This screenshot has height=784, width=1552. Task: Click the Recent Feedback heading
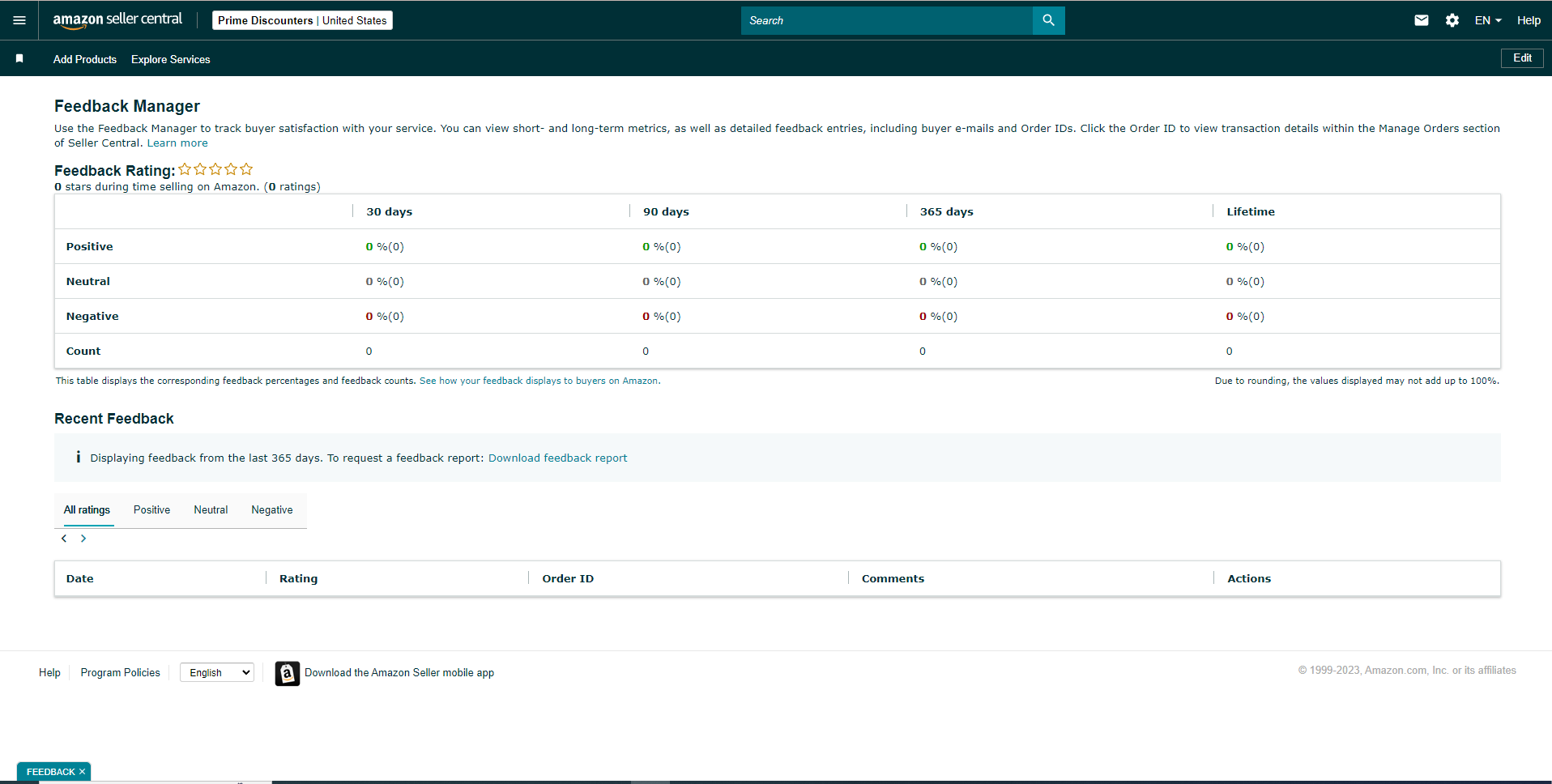click(114, 419)
